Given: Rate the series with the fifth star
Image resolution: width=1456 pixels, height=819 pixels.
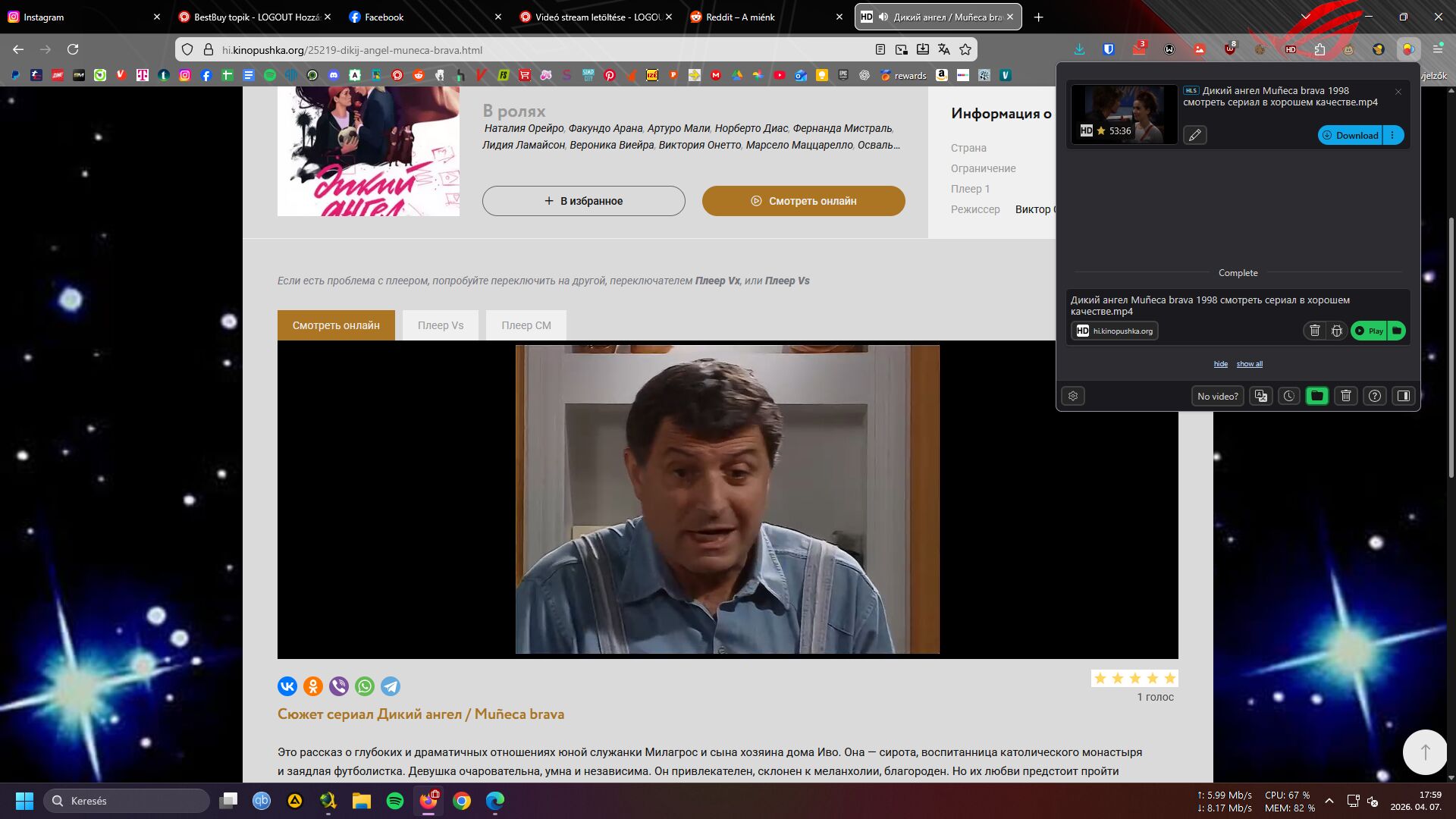Looking at the screenshot, I should coord(1169,678).
